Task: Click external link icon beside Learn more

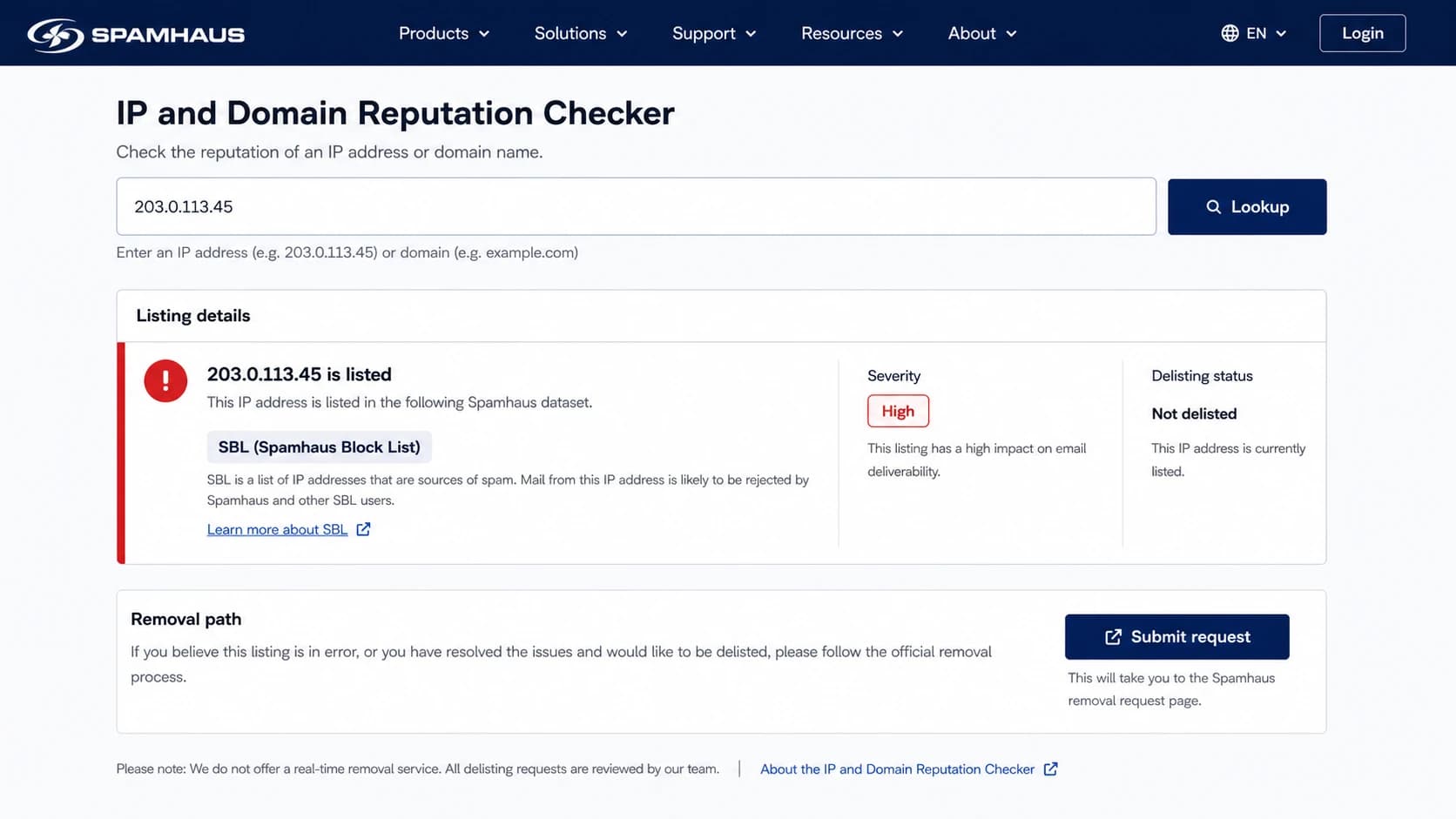Action: coord(363,529)
